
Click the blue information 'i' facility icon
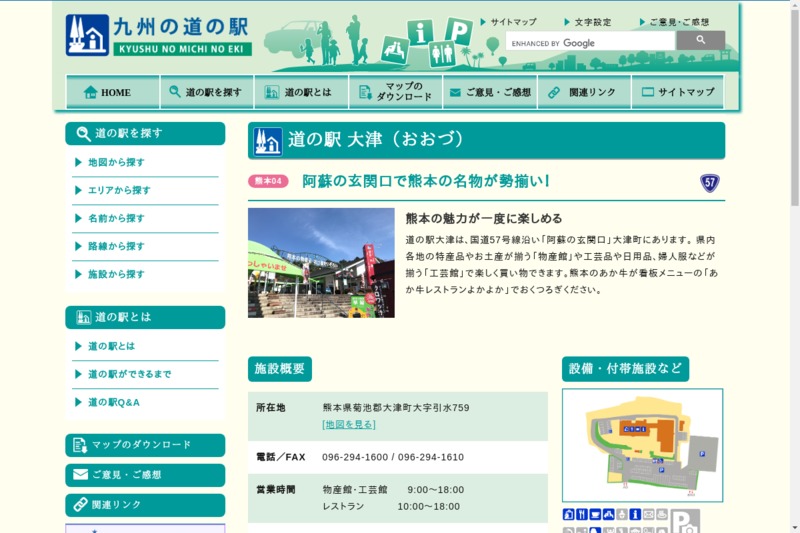point(634,514)
